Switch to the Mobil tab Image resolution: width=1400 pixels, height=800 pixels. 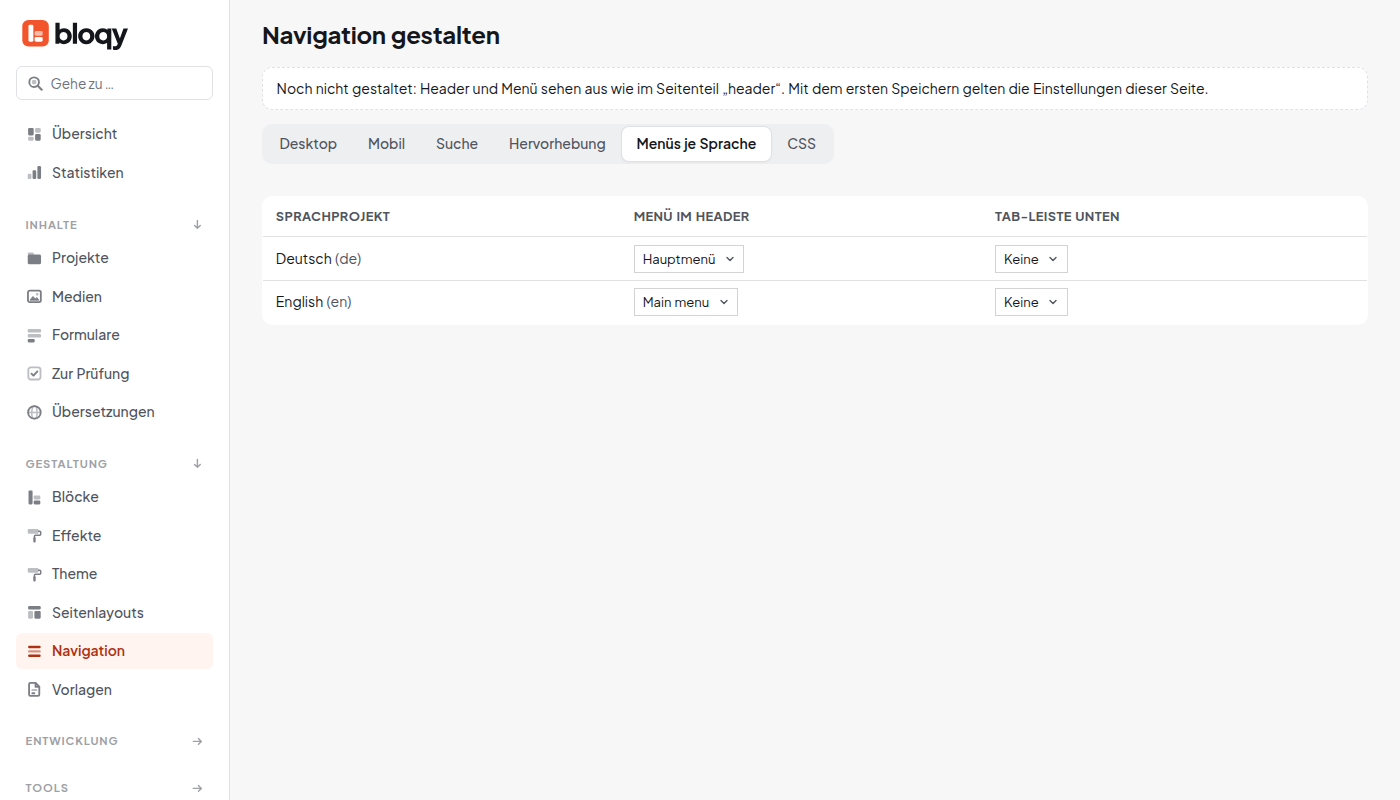[386, 144]
